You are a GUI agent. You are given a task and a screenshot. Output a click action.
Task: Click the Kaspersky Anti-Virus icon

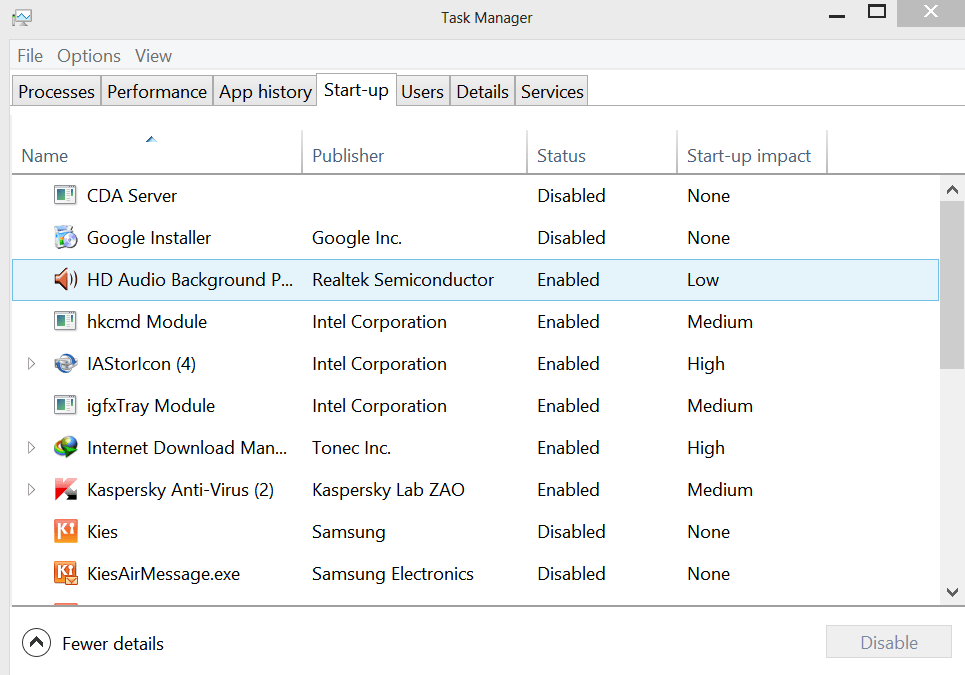click(65, 490)
